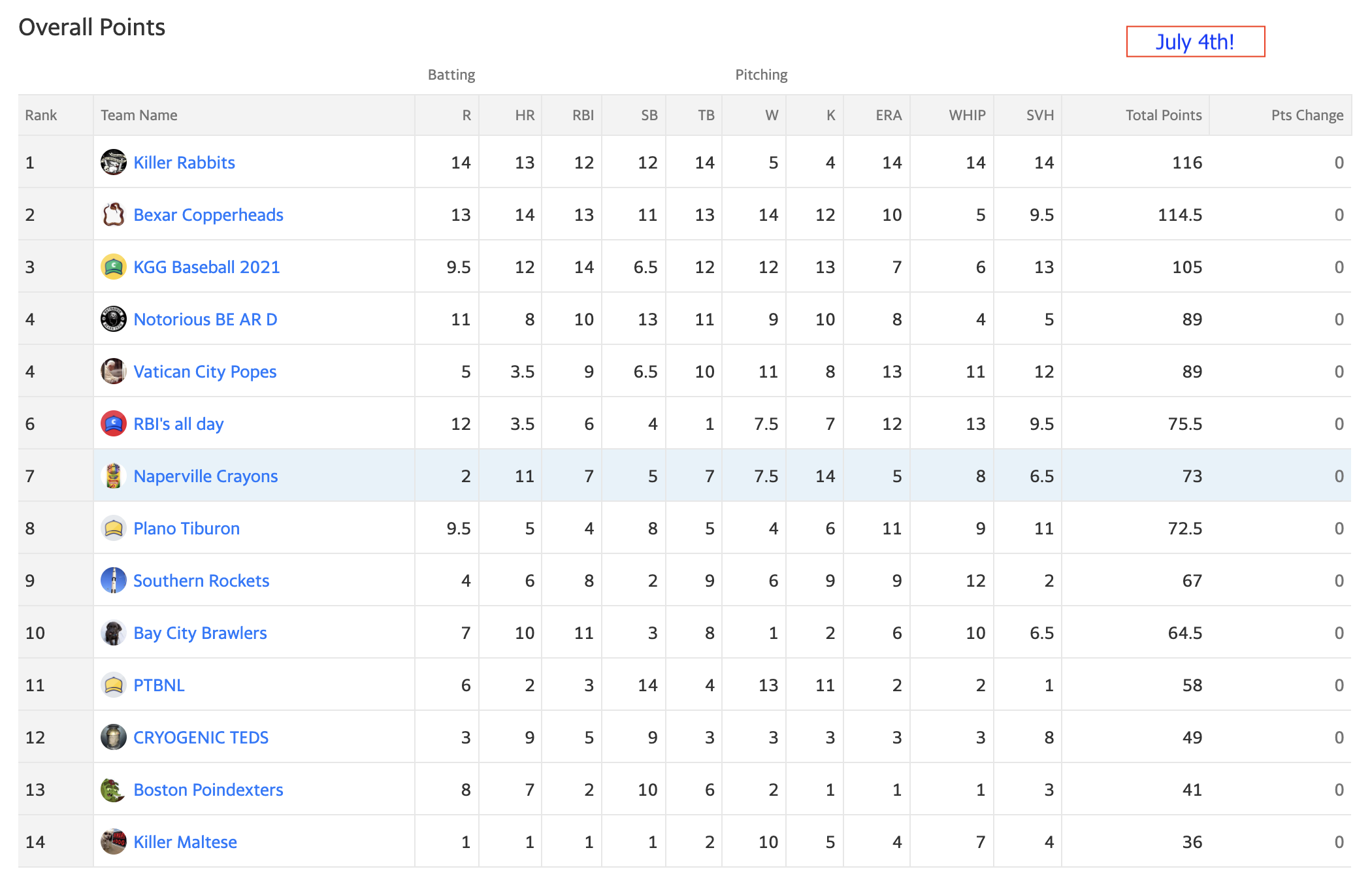Click the Bexar Copperheads team logo

coord(114,214)
